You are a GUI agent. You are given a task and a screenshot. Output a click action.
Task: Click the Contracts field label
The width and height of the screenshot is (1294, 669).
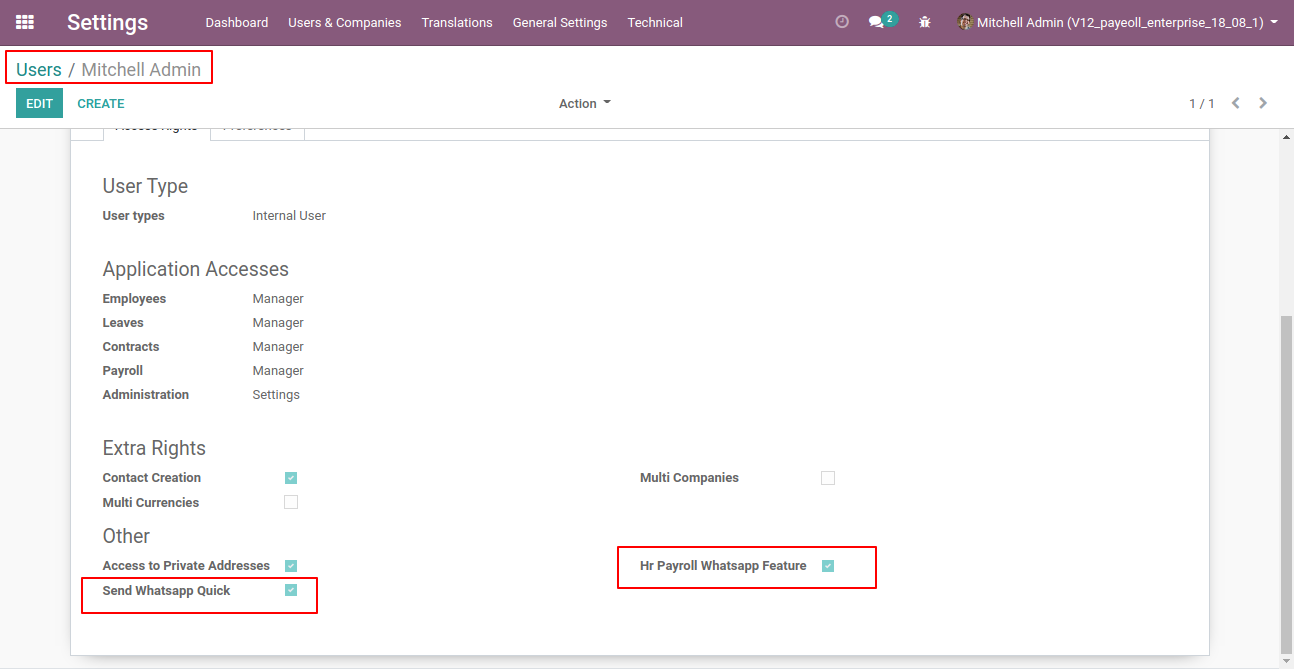click(131, 347)
